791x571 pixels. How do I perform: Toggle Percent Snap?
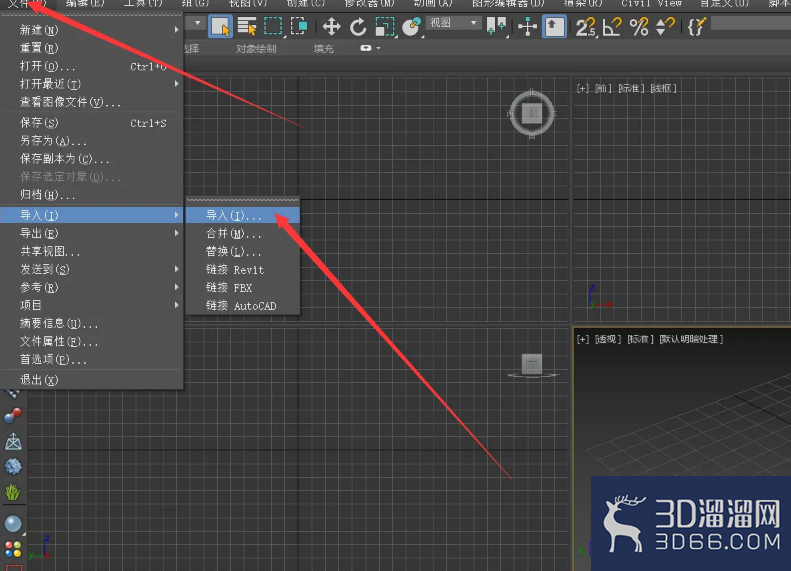pyautogui.click(x=639, y=26)
